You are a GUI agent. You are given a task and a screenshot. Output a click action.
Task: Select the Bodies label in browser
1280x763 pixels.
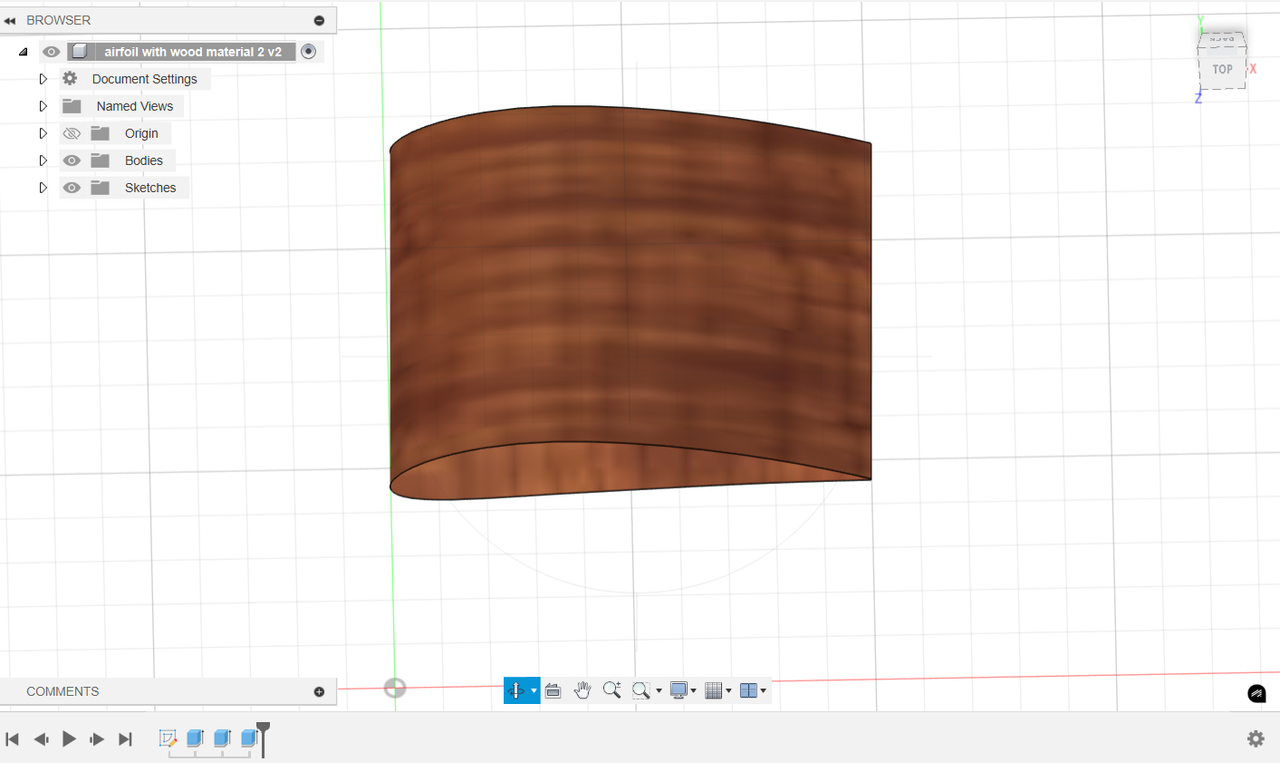[x=143, y=160]
